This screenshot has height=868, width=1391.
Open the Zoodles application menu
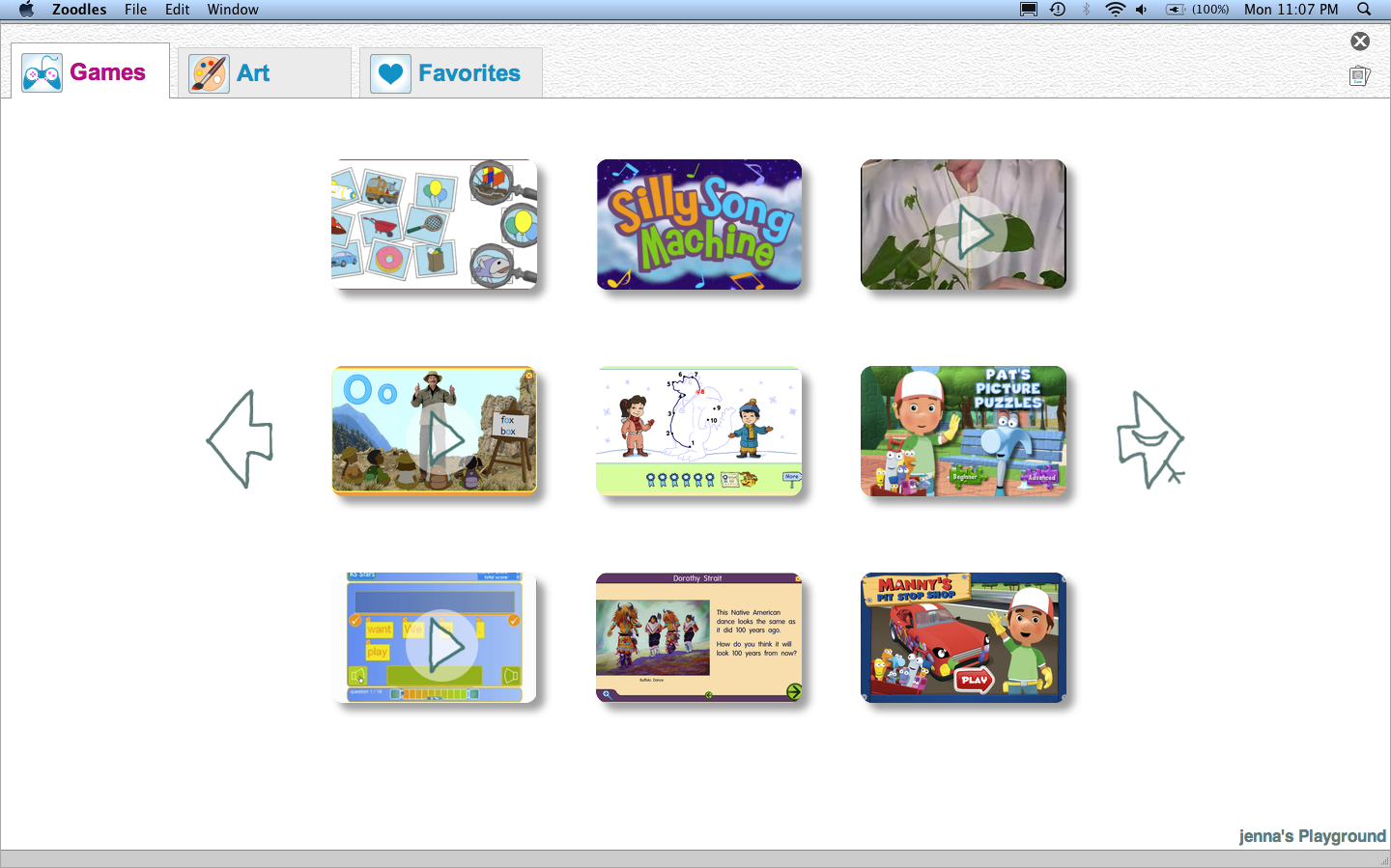point(79,10)
